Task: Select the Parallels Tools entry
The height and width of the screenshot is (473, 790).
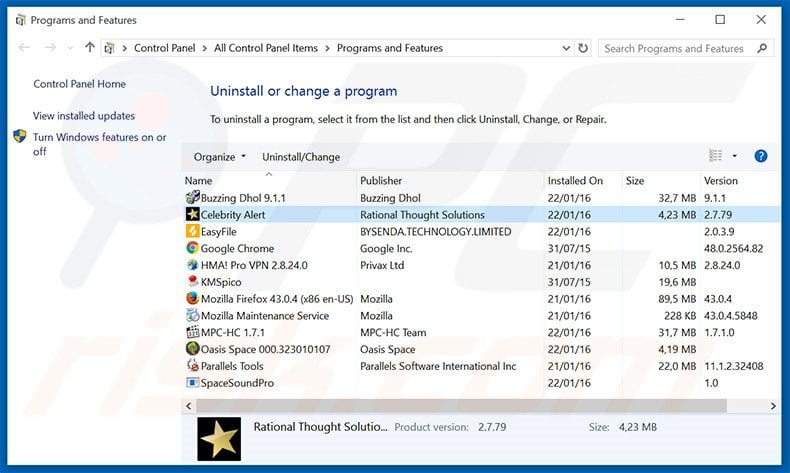Action: 232,366
